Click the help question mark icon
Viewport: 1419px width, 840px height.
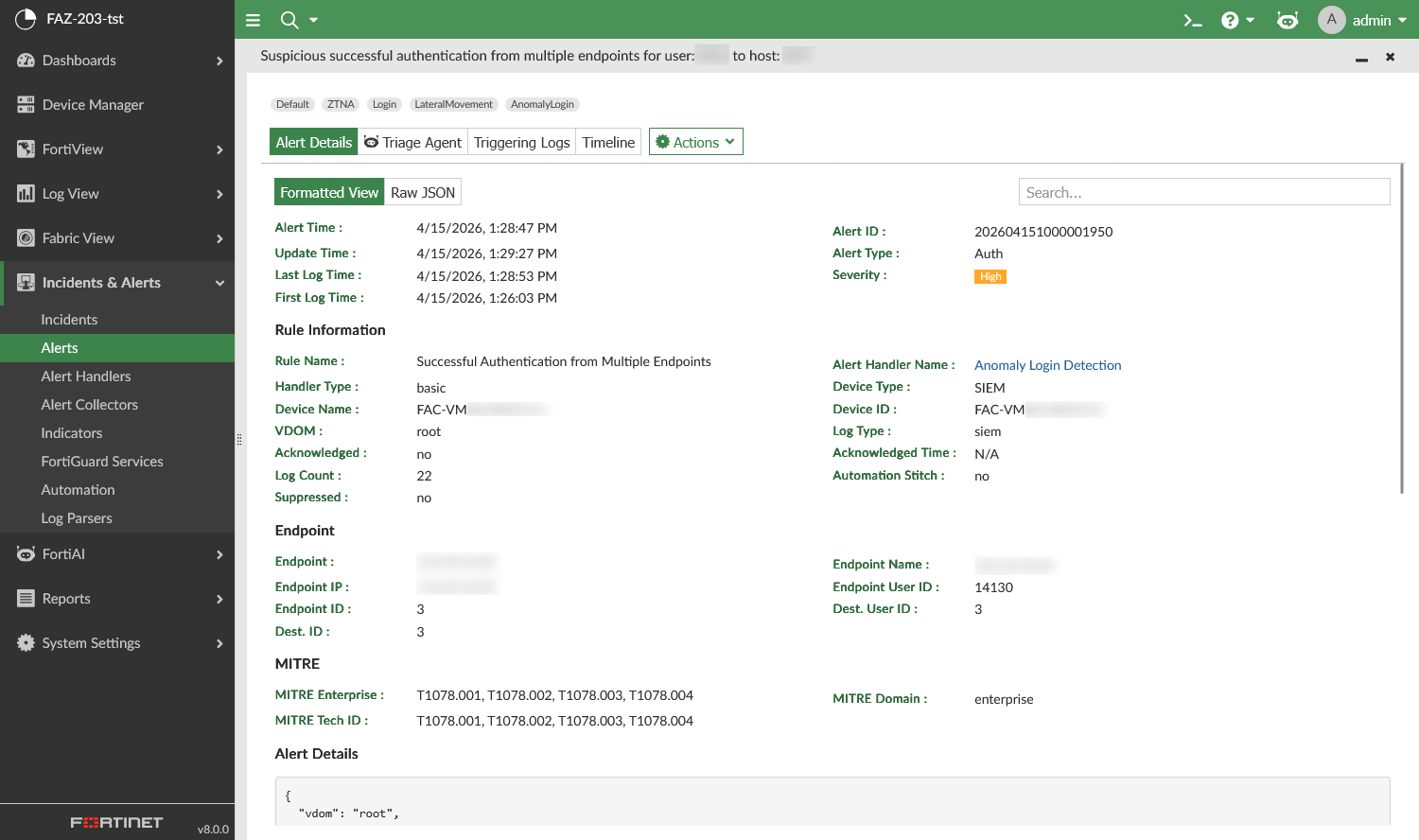tap(1230, 20)
